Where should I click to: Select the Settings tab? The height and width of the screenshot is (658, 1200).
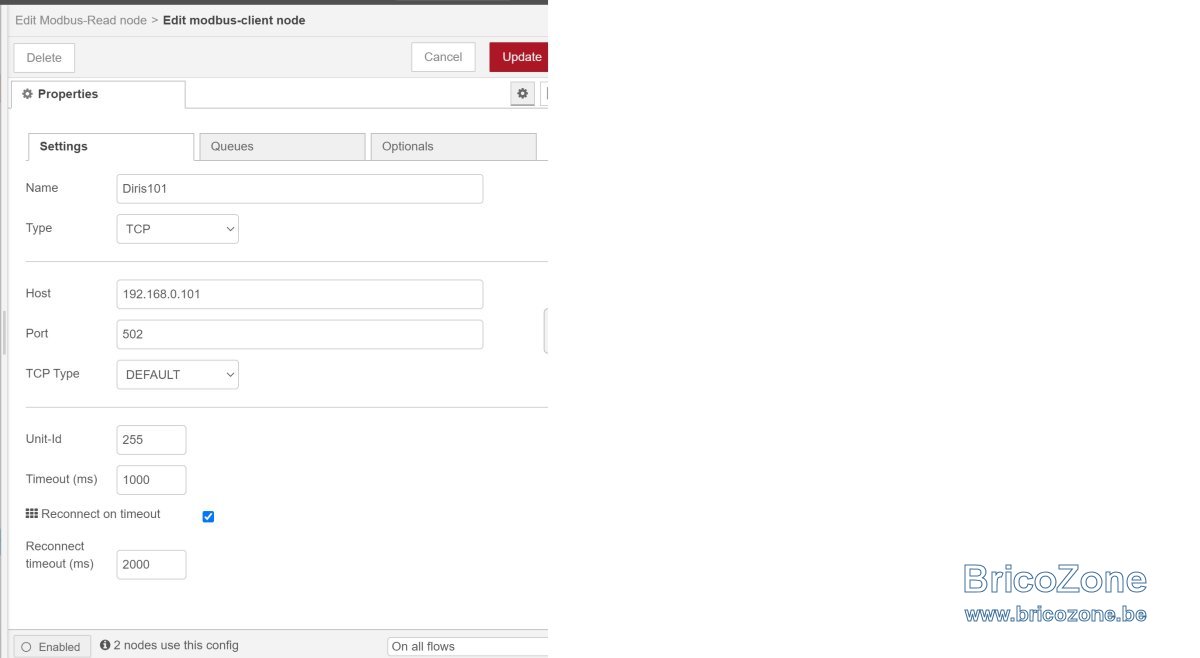(x=110, y=146)
